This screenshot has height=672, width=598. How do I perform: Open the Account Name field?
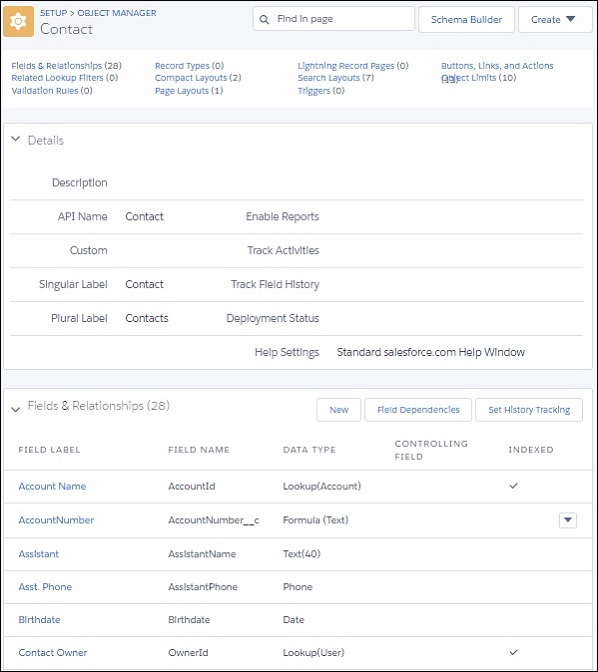coord(52,486)
